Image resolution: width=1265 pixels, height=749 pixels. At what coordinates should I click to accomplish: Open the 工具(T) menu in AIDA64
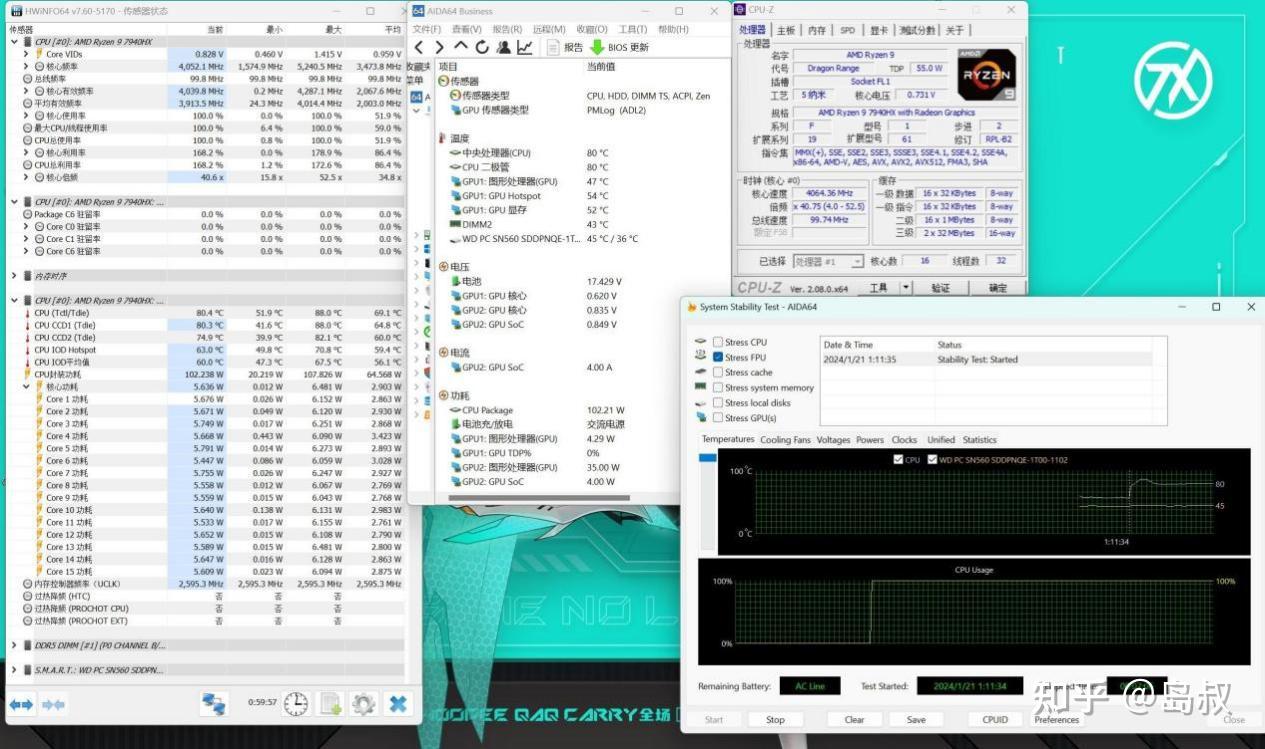[632, 29]
